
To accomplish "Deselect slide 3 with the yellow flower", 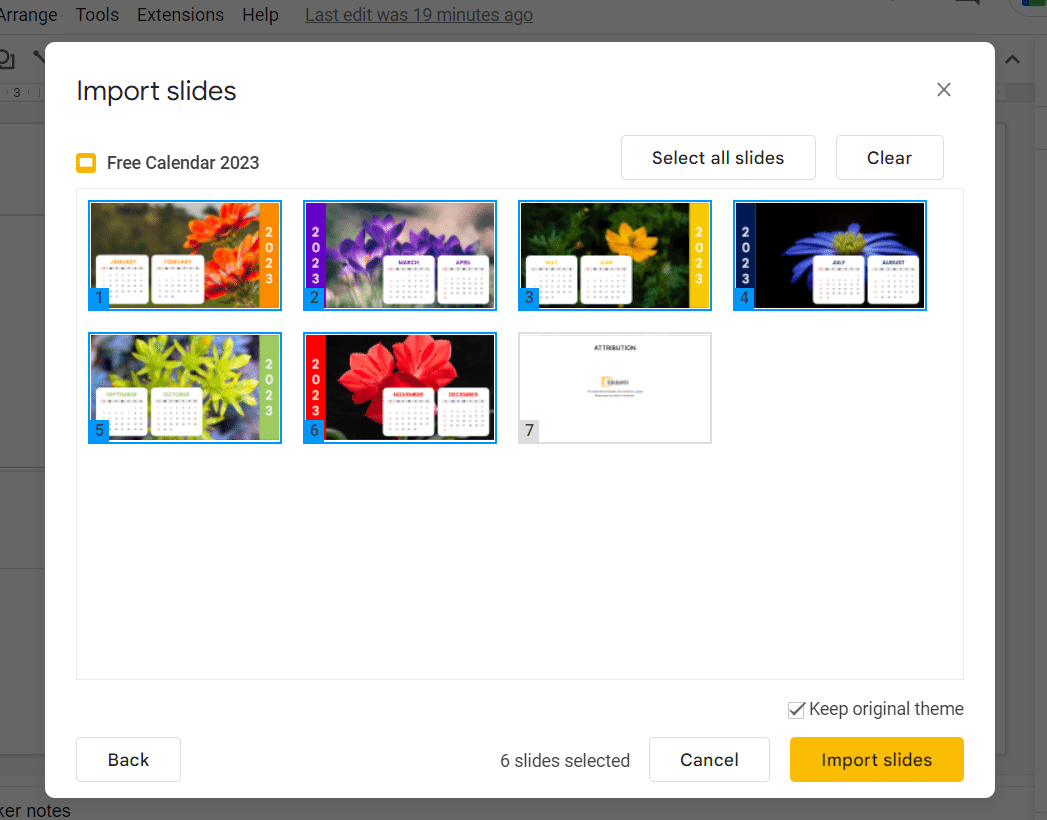I will click(615, 255).
